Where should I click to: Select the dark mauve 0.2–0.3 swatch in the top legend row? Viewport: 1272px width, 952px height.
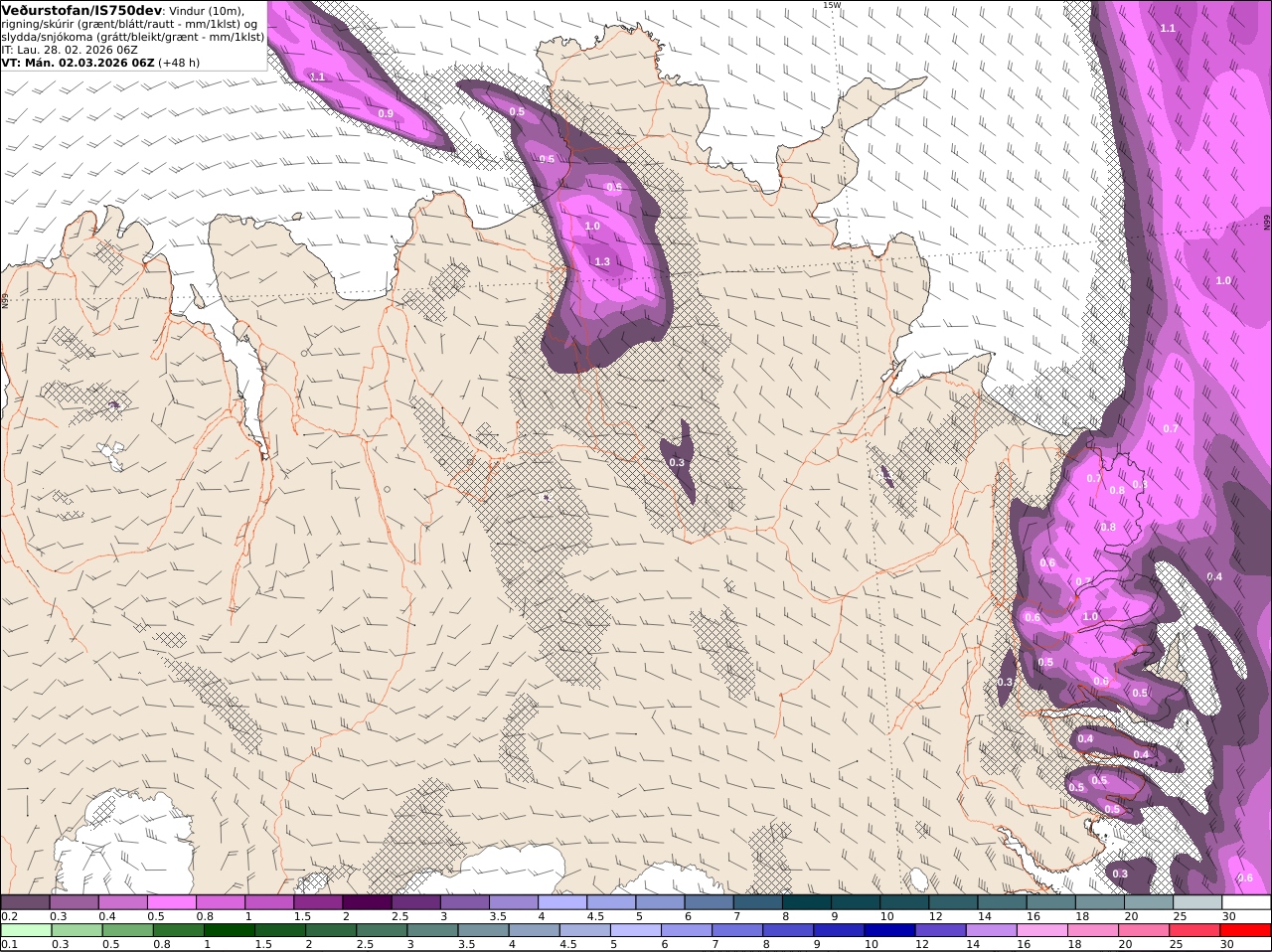tap(25, 902)
